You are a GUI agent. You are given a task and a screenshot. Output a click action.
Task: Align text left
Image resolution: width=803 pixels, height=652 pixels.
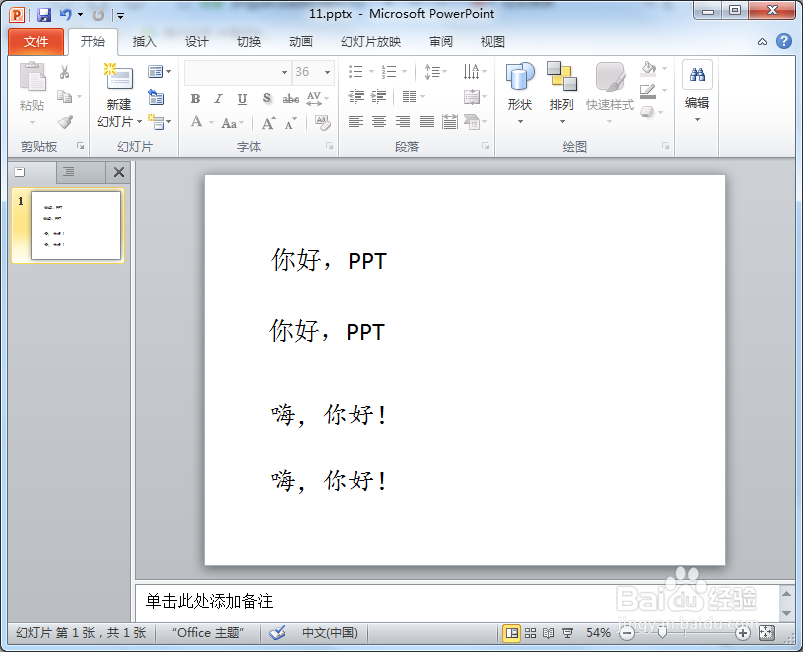tap(355, 121)
